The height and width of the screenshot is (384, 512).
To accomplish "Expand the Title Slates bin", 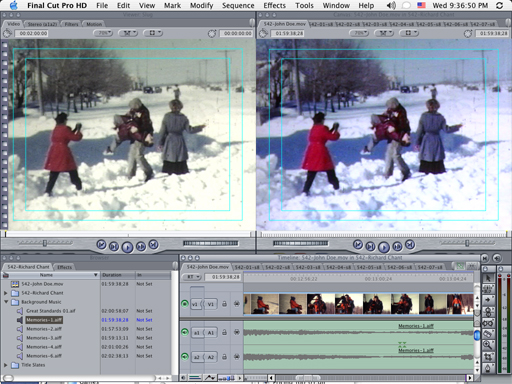I will (x=5, y=365).
